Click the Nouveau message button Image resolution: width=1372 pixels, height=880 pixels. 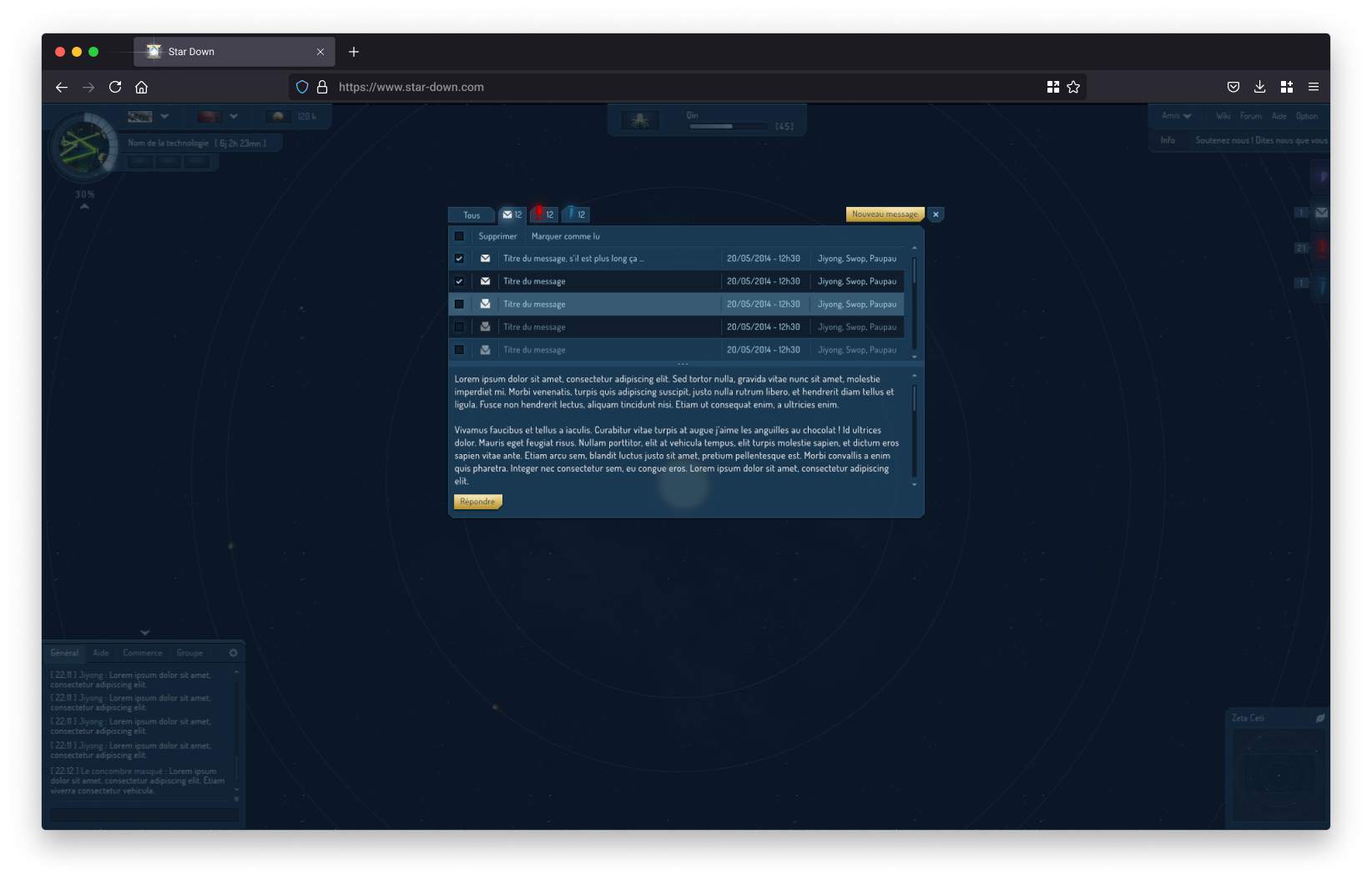point(885,215)
